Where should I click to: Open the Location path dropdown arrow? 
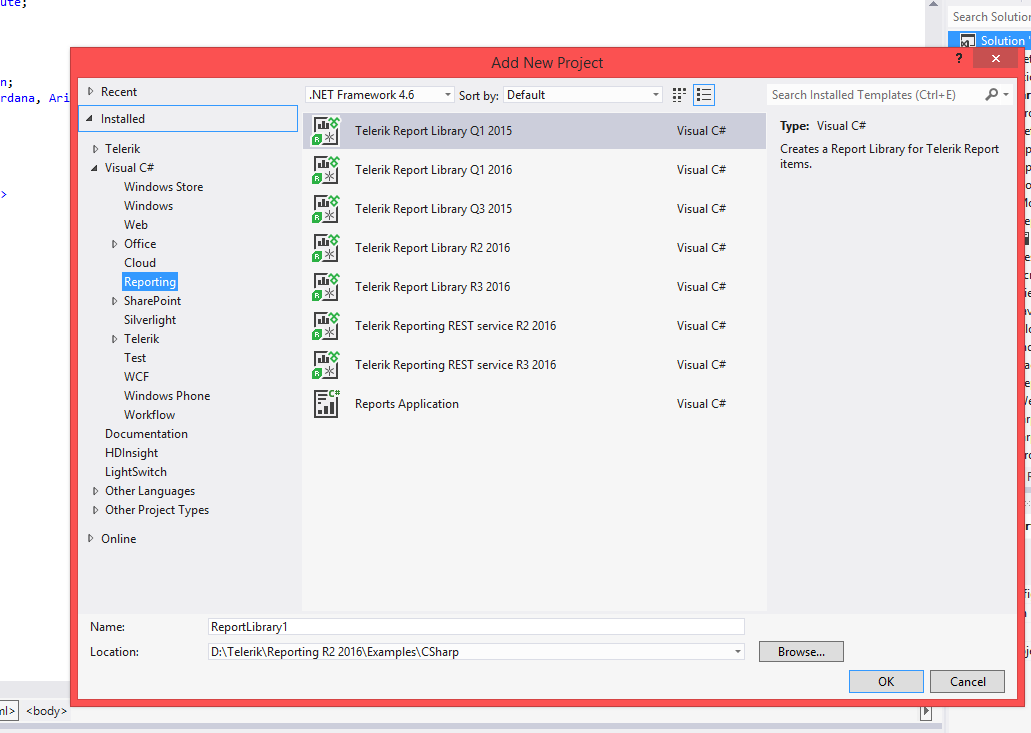[738, 652]
